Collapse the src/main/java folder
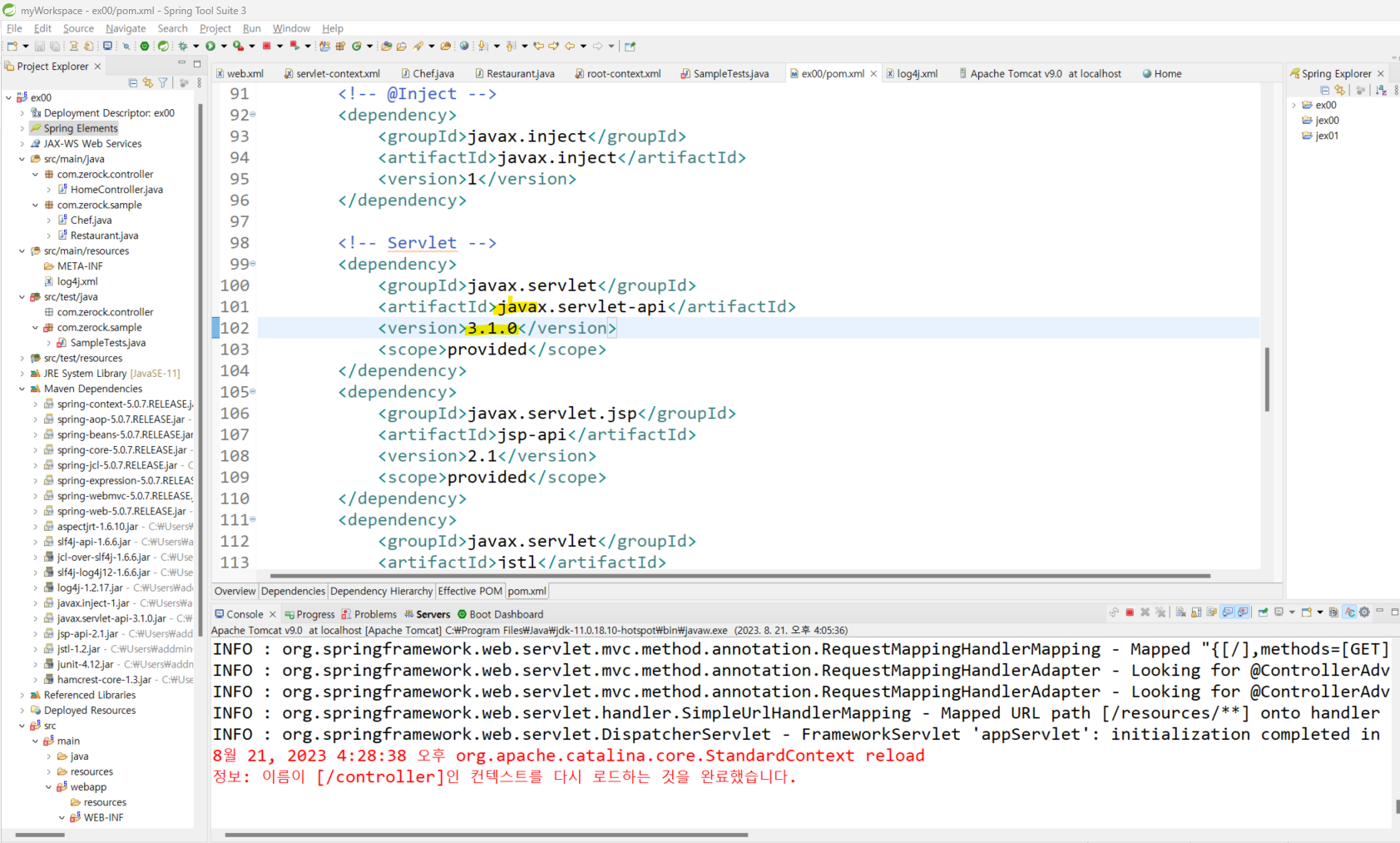The image size is (1400, 843). tap(22, 159)
